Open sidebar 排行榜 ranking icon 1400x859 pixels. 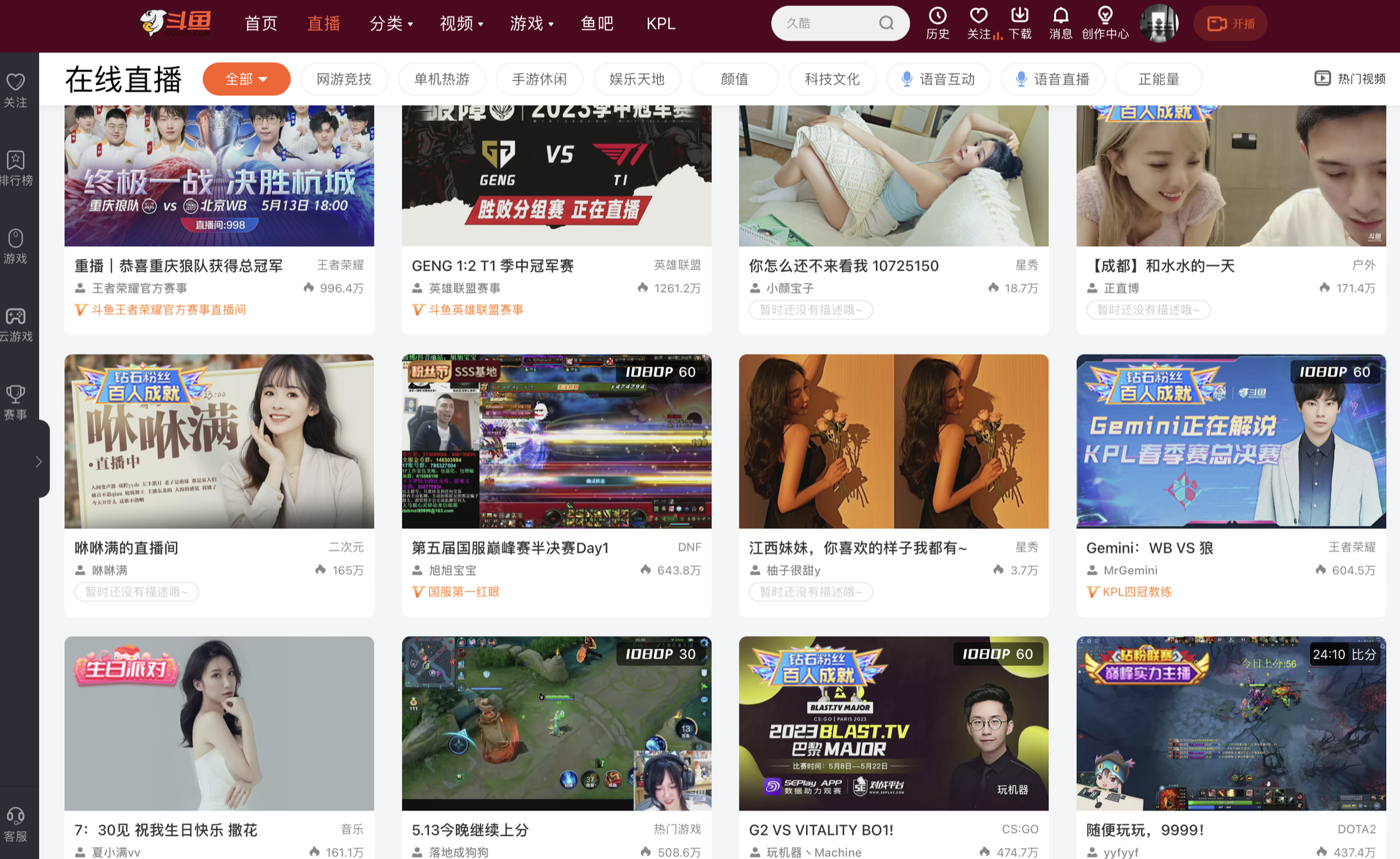(x=15, y=160)
